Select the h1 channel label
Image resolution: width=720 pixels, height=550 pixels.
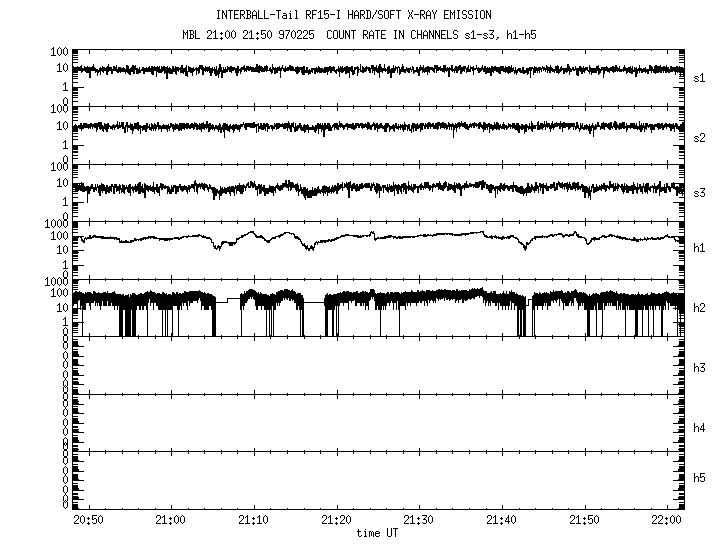(700, 250)
